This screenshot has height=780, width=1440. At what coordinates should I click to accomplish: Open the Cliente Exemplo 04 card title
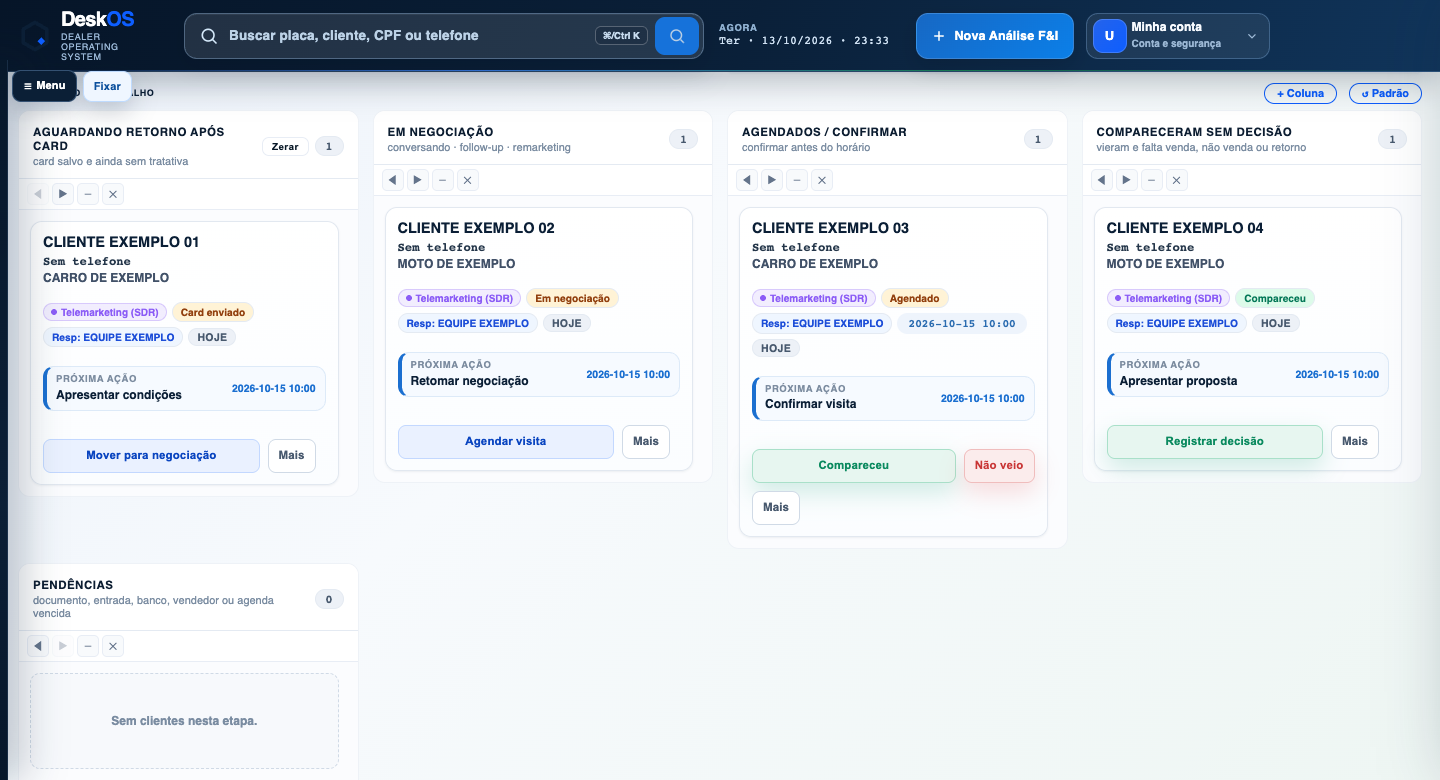pos(1185,228)
